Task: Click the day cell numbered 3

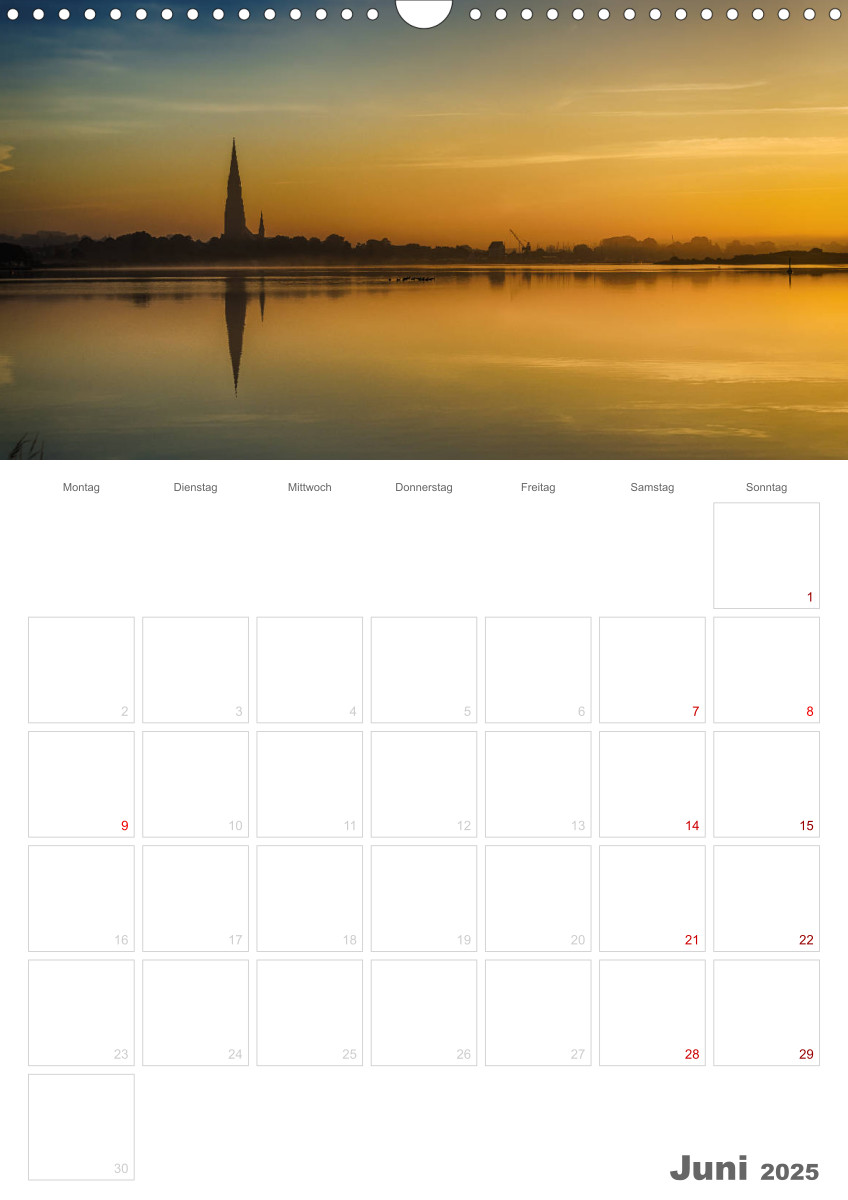Action: tap(195, 670)
